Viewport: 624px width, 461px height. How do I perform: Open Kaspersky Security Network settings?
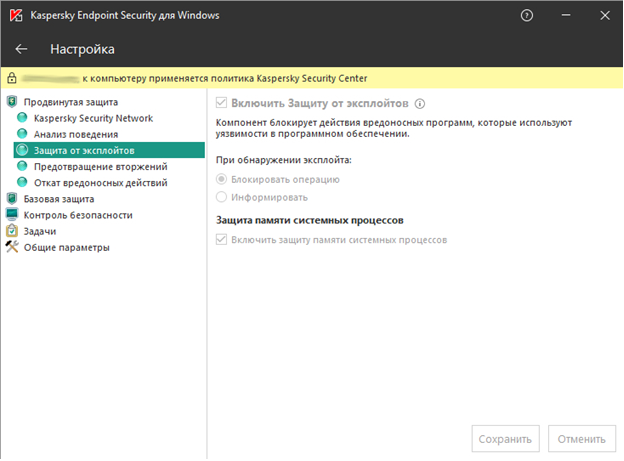[x=93, y=118]
